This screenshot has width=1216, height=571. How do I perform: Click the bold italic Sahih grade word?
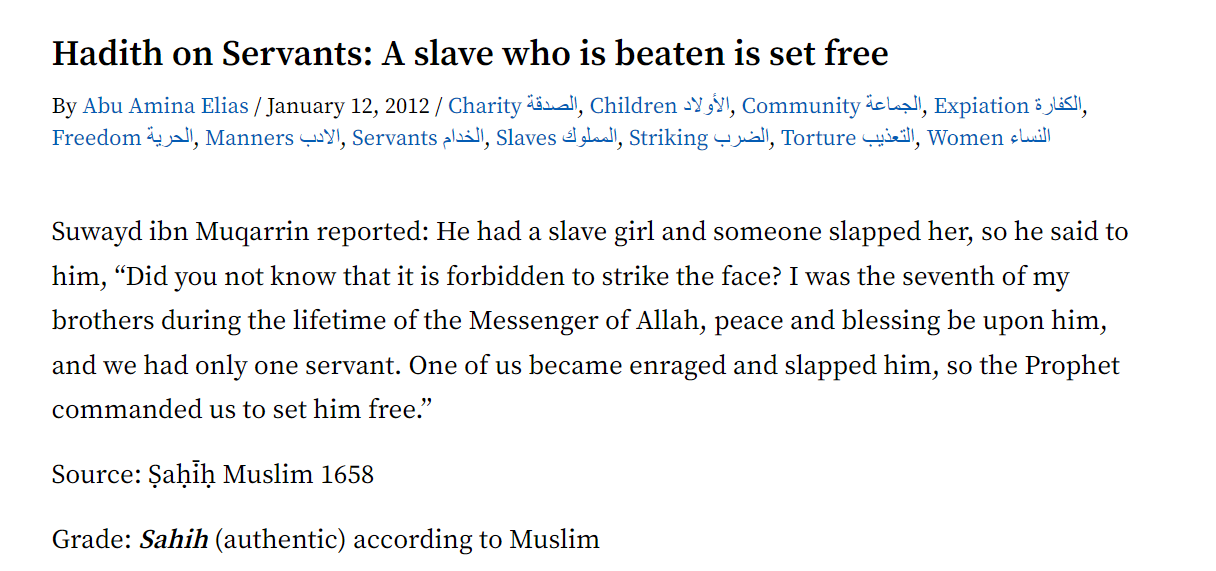click(174, 540)
